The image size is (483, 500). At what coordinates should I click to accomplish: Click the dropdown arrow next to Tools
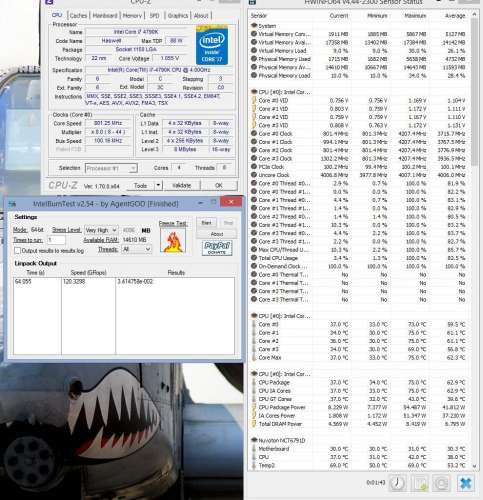(x=158, y=185)
